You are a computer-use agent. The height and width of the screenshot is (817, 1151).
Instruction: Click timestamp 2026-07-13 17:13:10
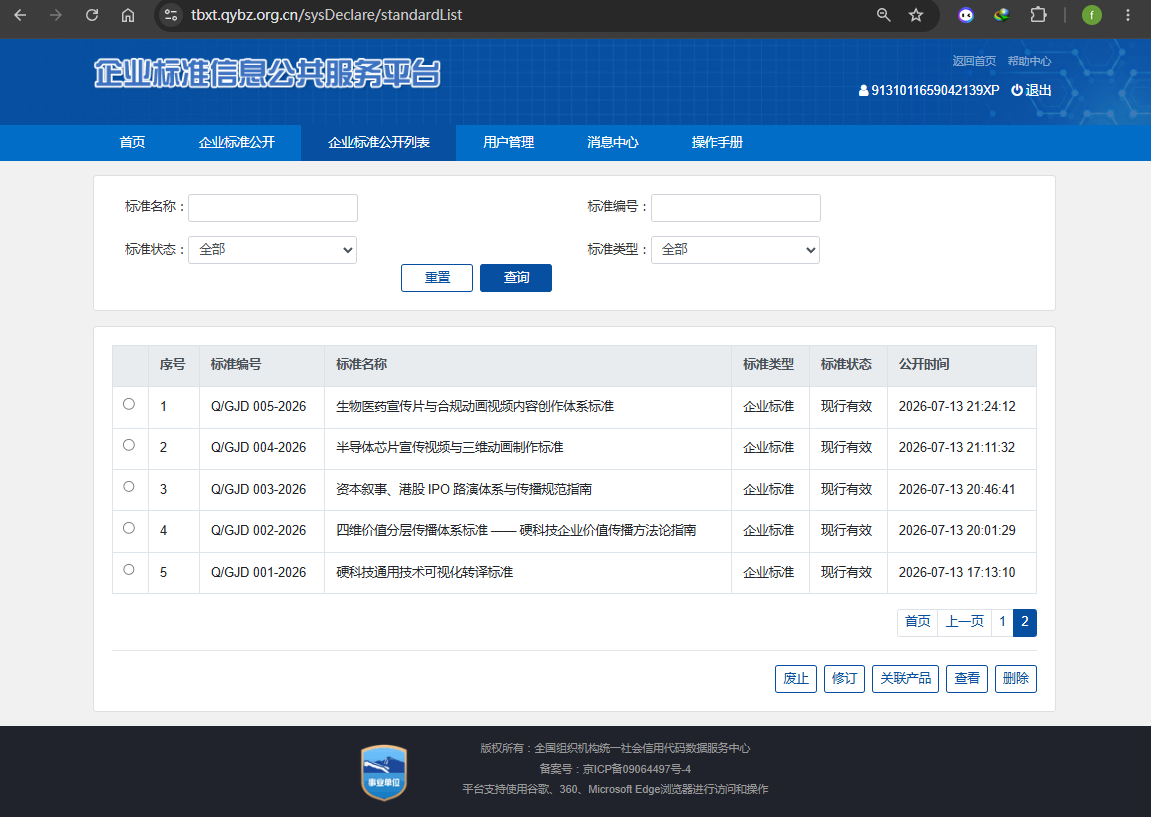click(957, 573)
